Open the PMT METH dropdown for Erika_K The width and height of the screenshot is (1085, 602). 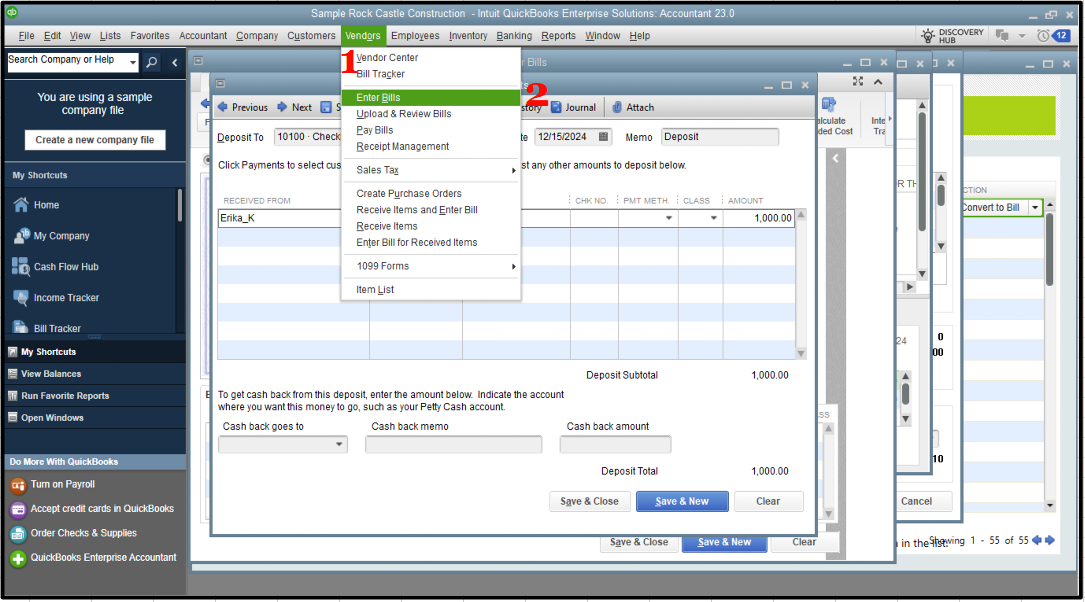pyautogui.click(x=668, y=218)
